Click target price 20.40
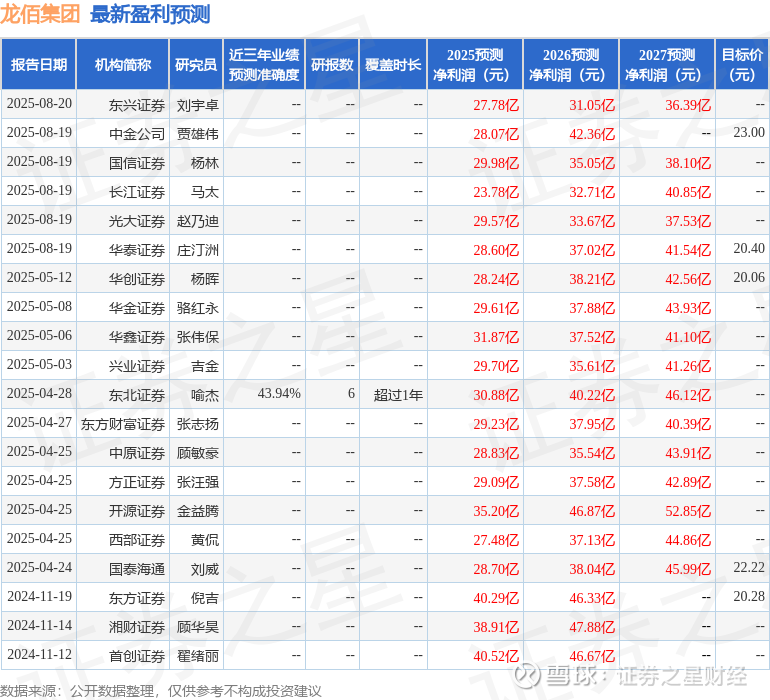This screenshot has height=700, width=770. tap(749, 249)
